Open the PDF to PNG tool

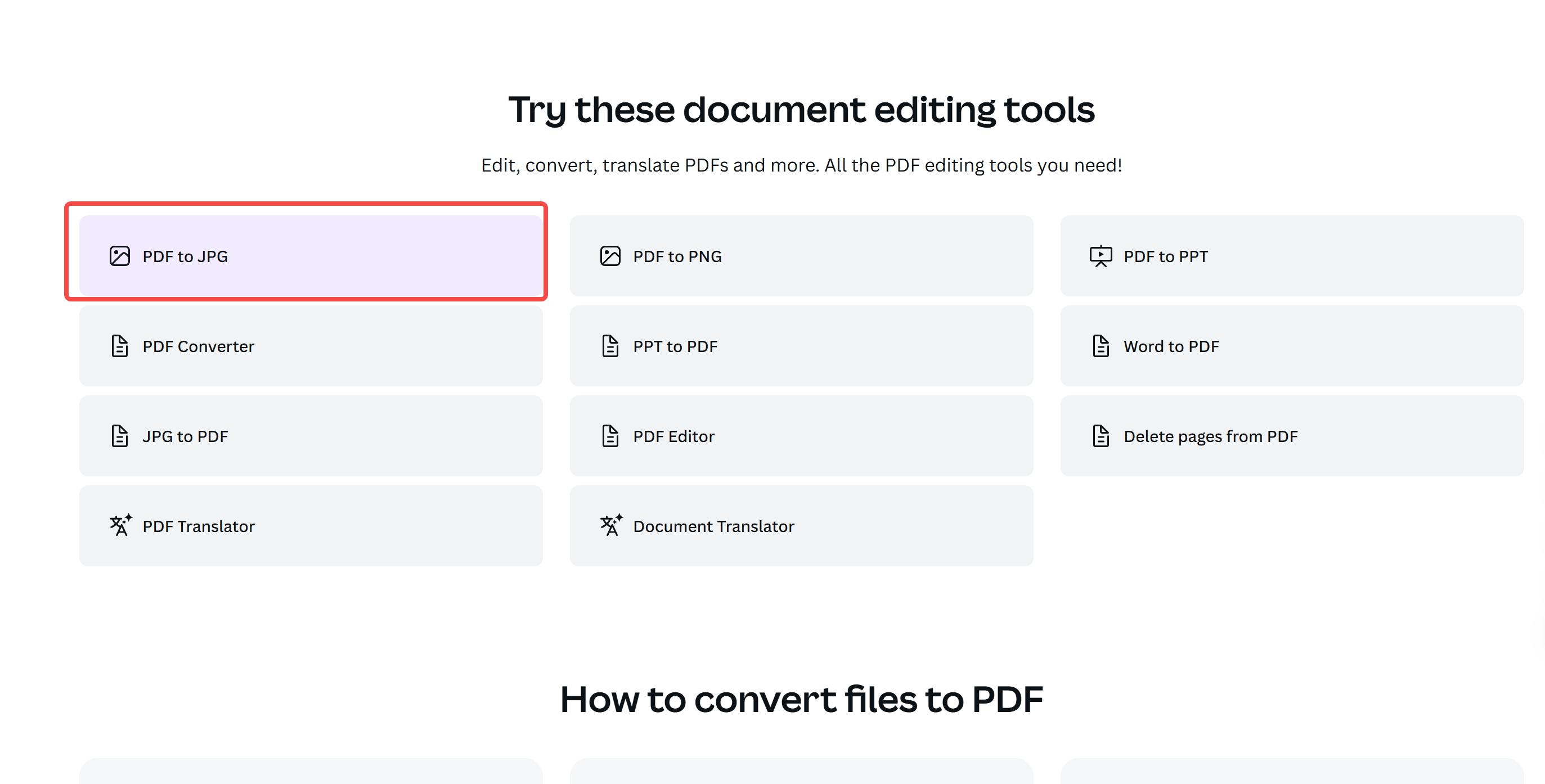(x=801, y=256)
